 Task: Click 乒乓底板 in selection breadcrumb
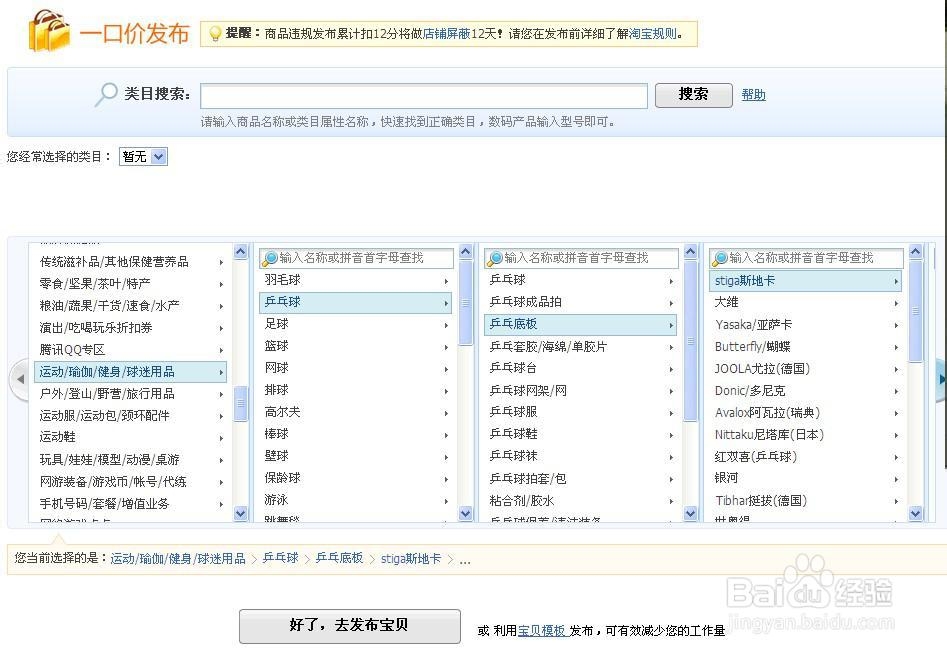tap(339, 558)
